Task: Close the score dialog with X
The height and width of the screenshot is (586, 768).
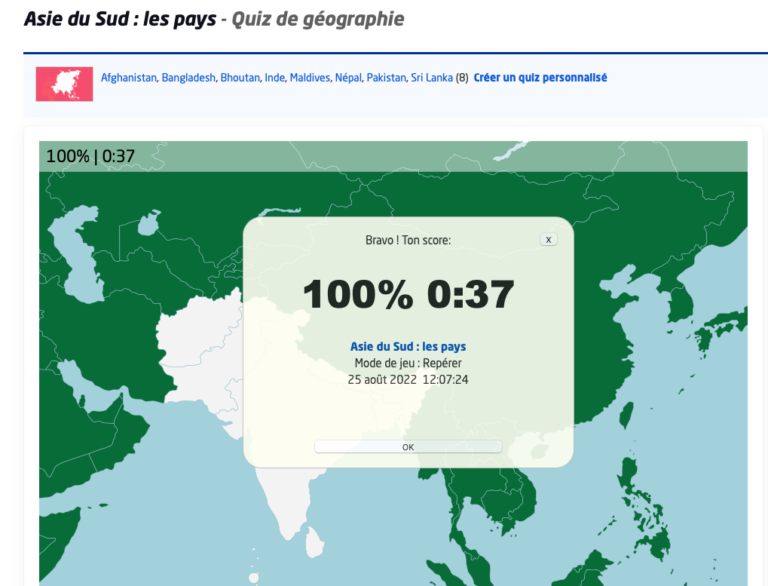Action: coord(548,240)
